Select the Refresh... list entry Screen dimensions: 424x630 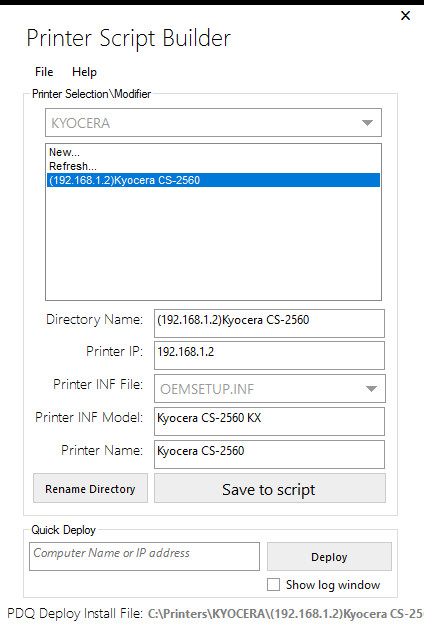(x=73, y=166)
